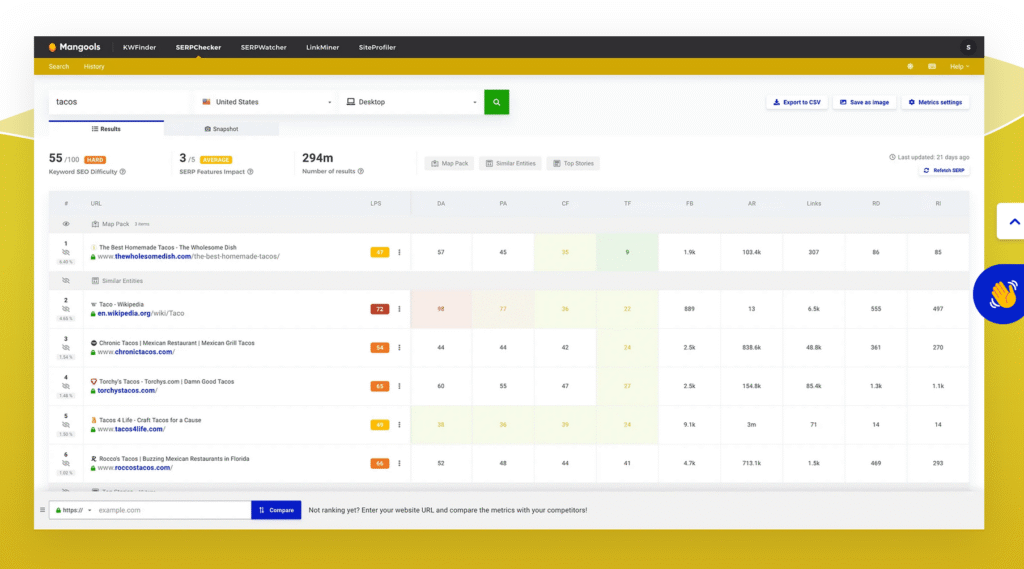Click the green search button
The height and width of the screenshot is (569, 1024).
496,102
